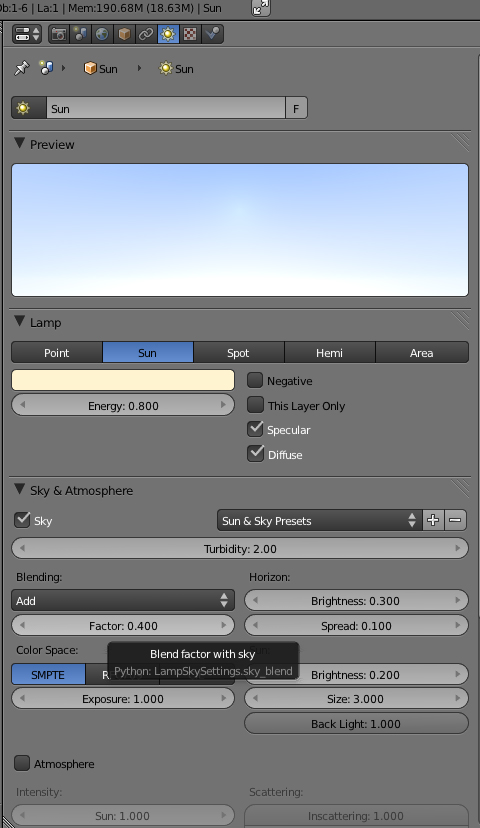Click the Turbidity 2.00 slider

click(240, 549)
